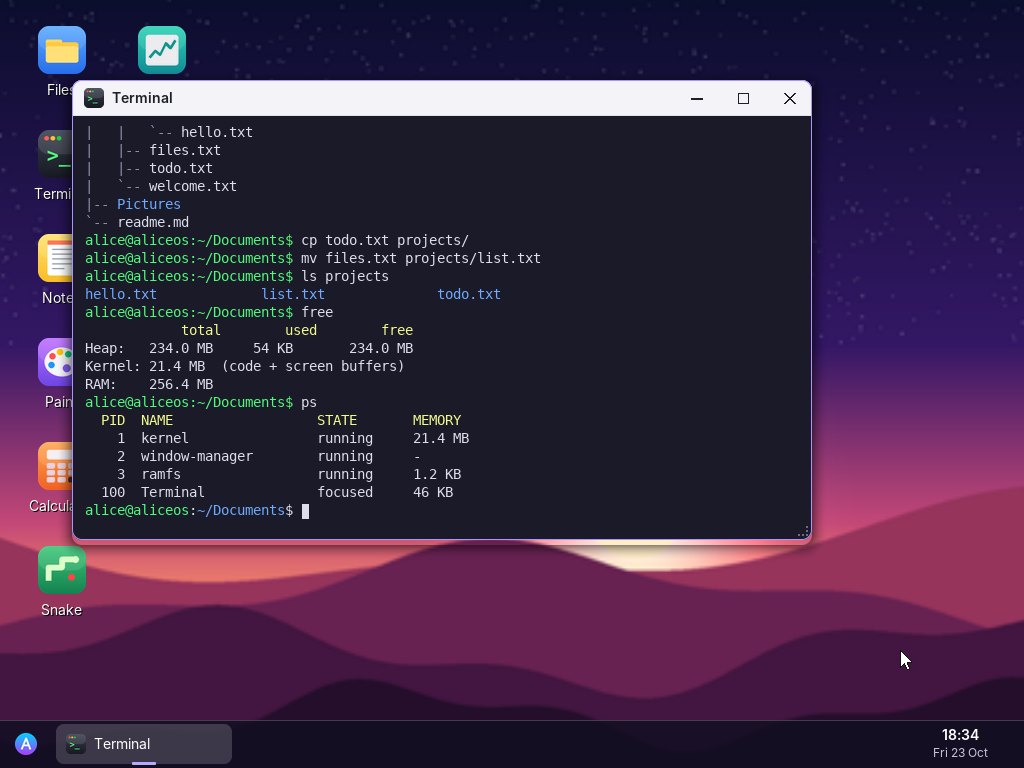Viewport: 1024px width, 768px height.
Task: Click the 'Heap:' row in free output
Action: 249,349
